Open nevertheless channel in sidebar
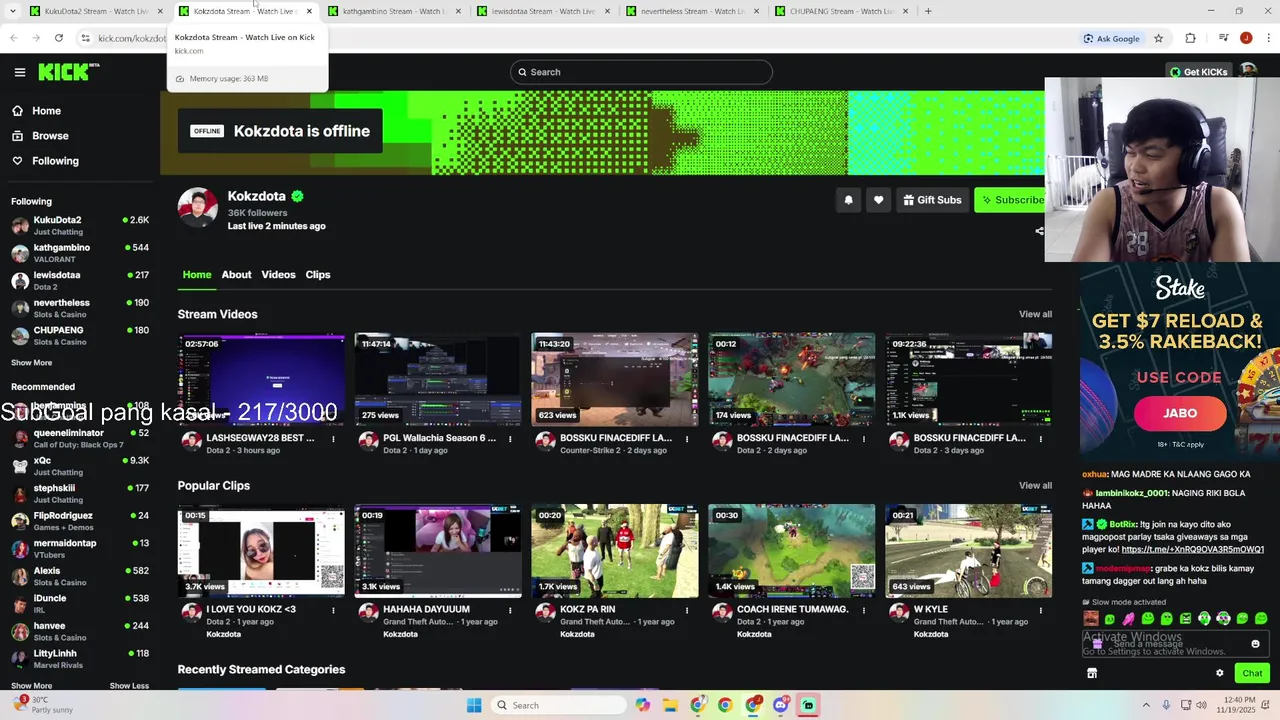 pos(80,308)
